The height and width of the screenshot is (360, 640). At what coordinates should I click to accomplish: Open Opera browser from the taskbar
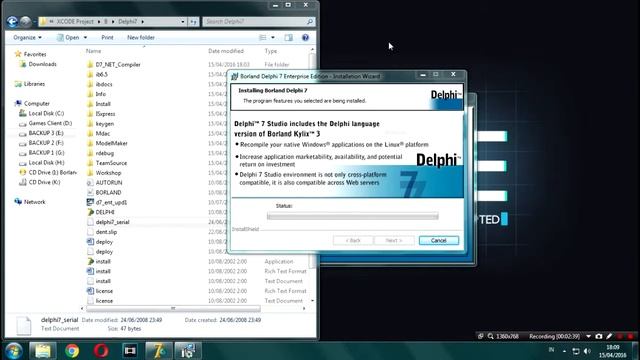pos(101,351)
